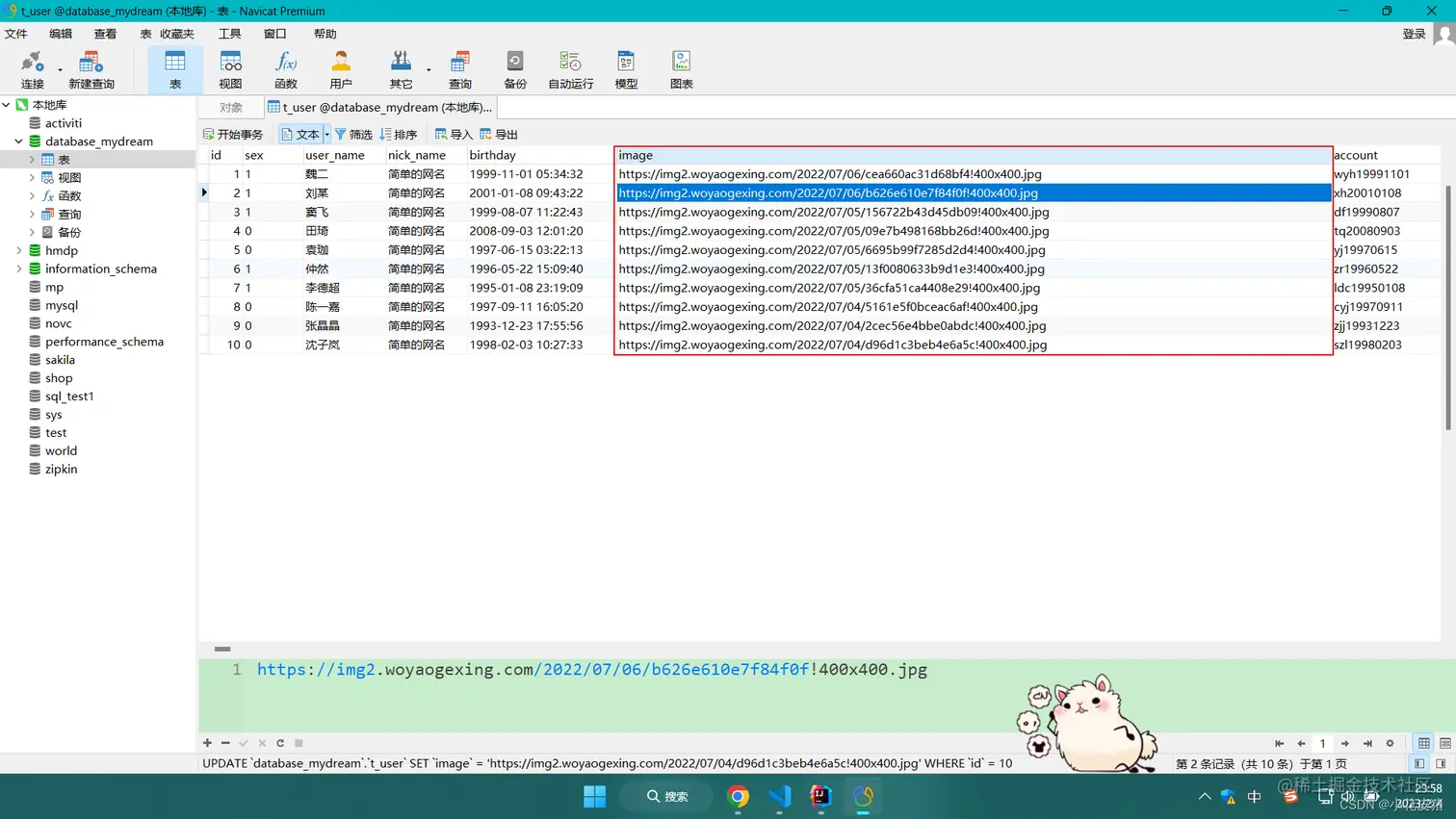Toggle the 文本 (Text) display button

click(300, 134)
